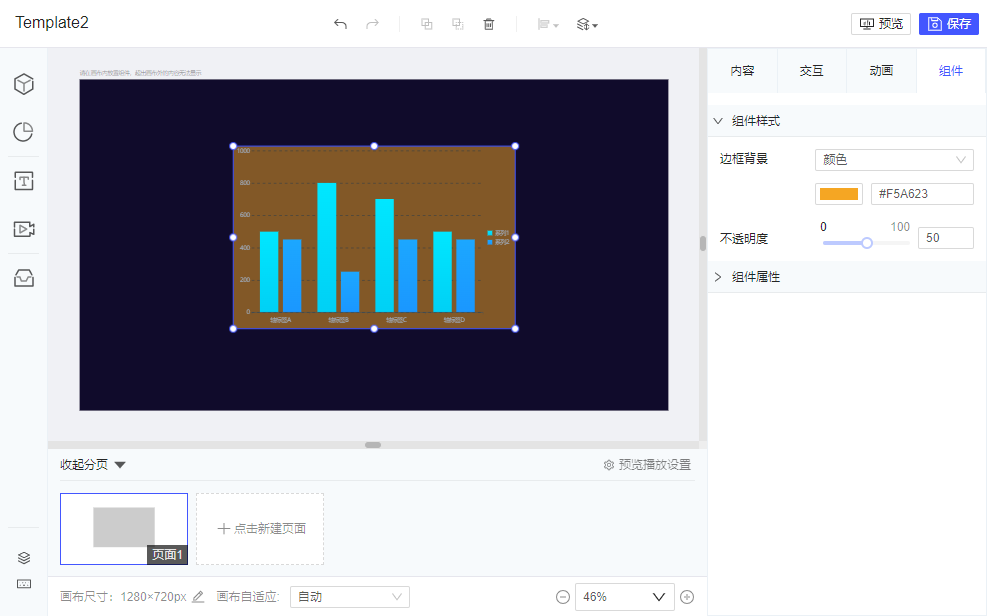
Task: Switch to the 内容 tab
Action: [742, 70]
